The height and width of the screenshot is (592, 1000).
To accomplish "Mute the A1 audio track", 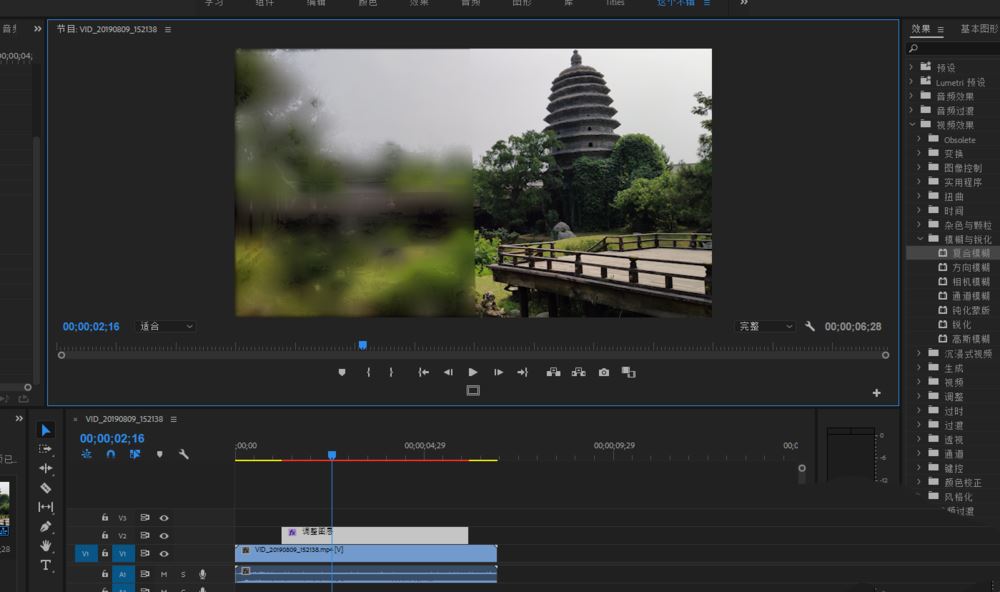I will 164,574.
